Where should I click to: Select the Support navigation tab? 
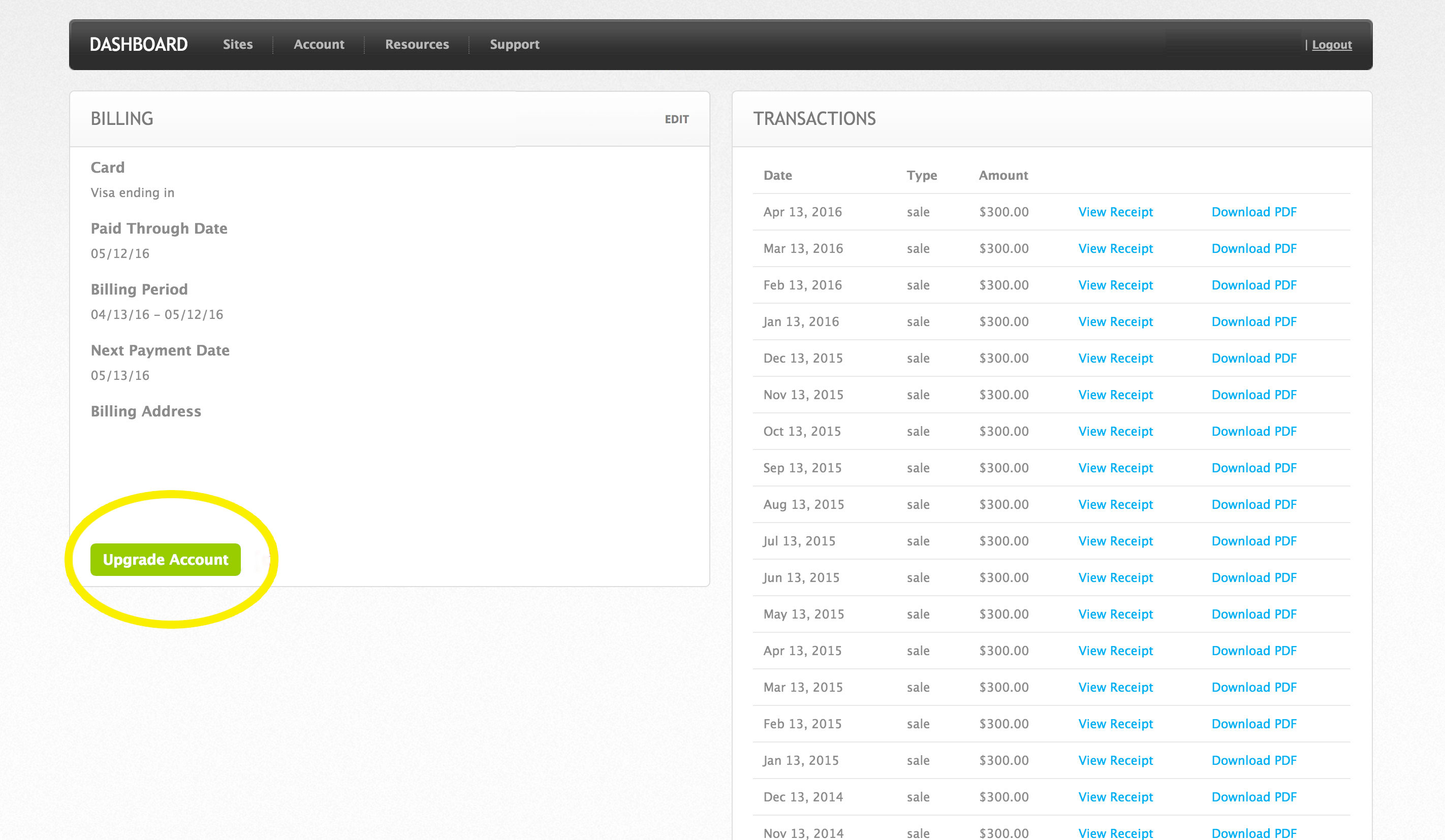pos(515,43)
